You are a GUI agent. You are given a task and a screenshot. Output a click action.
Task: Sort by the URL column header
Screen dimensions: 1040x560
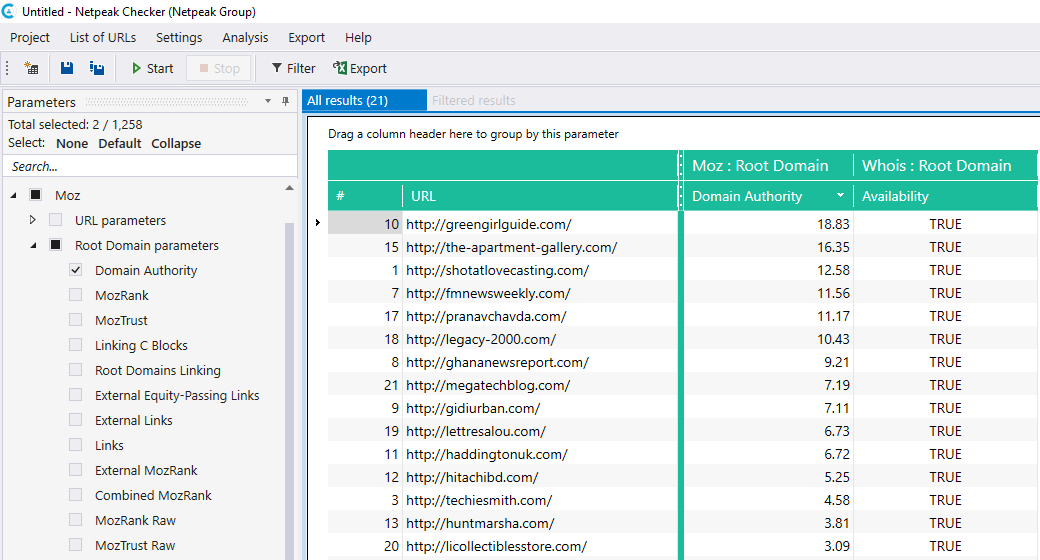[541, 196]
